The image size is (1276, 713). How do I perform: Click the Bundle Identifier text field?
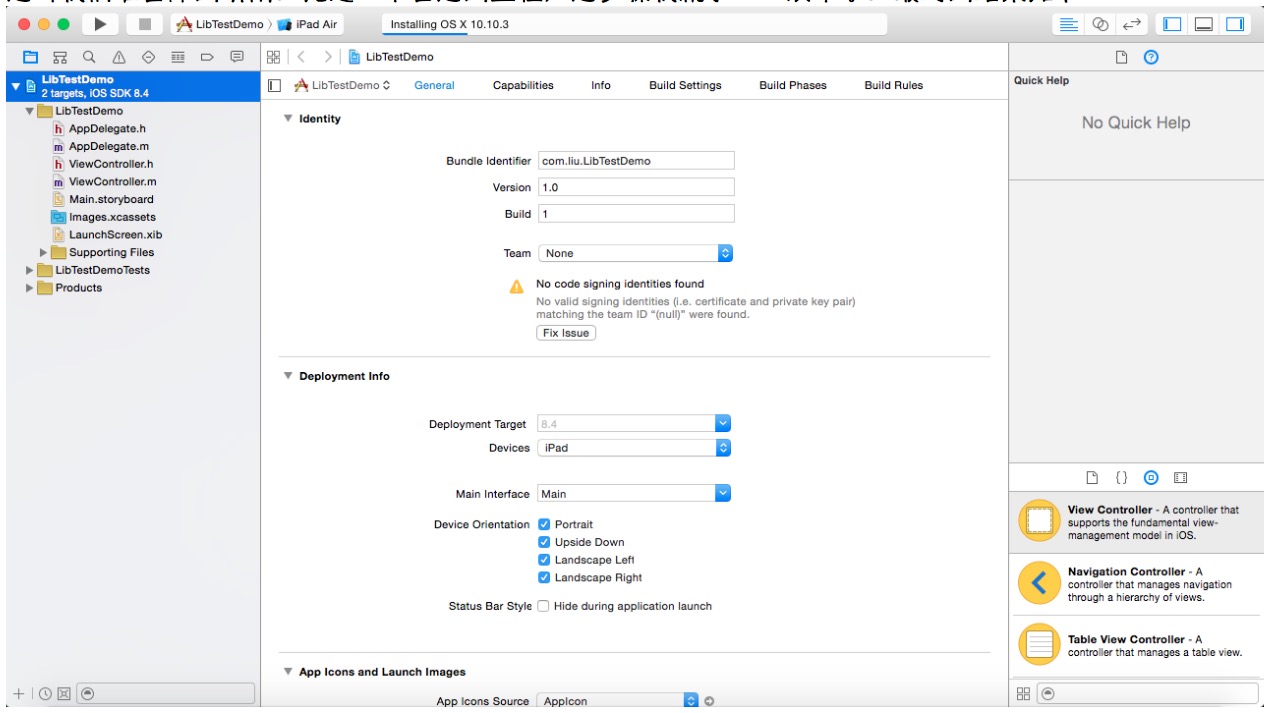[636, 160]
